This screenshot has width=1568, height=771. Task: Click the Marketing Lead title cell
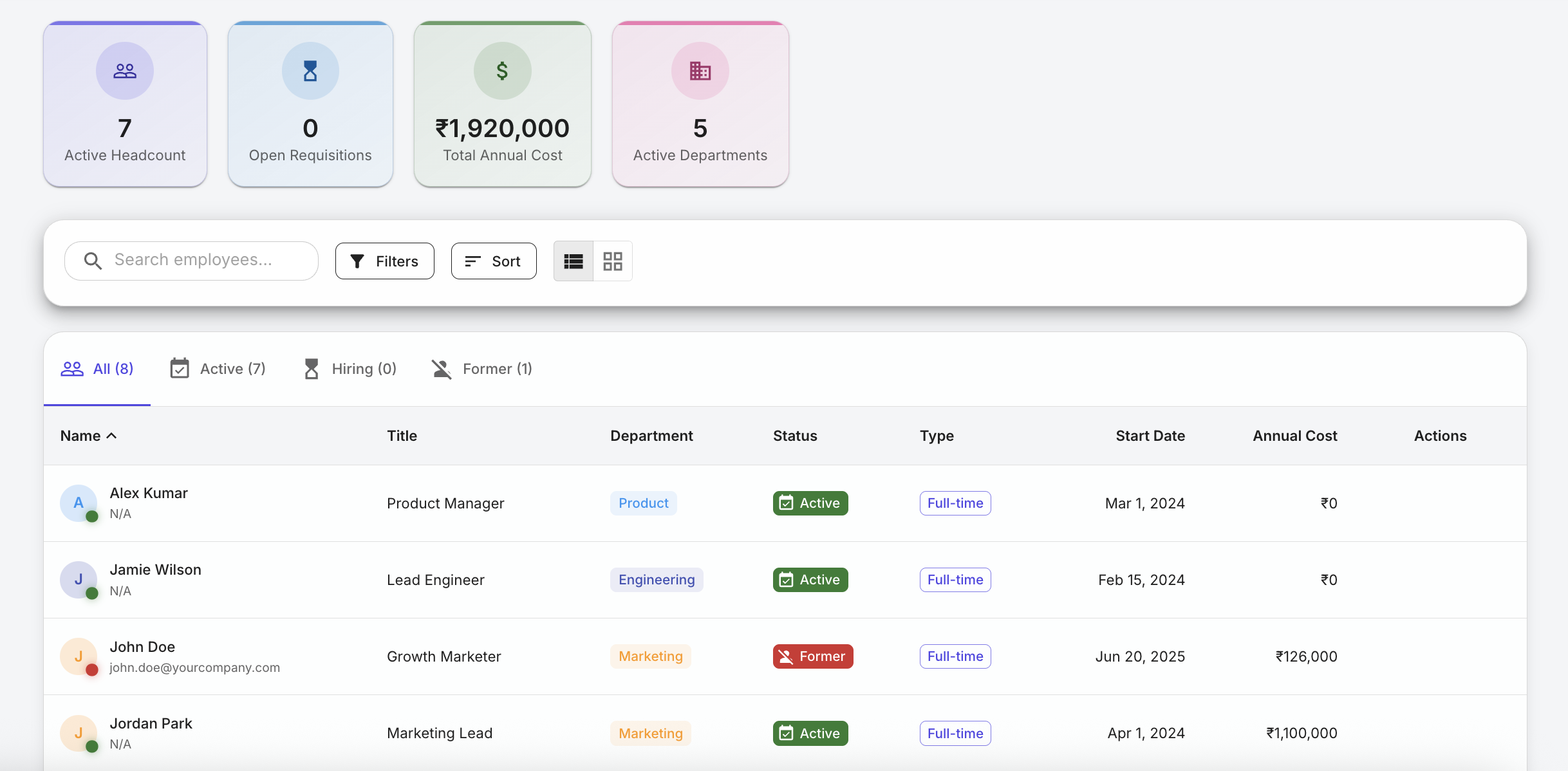tap(440, 733)
